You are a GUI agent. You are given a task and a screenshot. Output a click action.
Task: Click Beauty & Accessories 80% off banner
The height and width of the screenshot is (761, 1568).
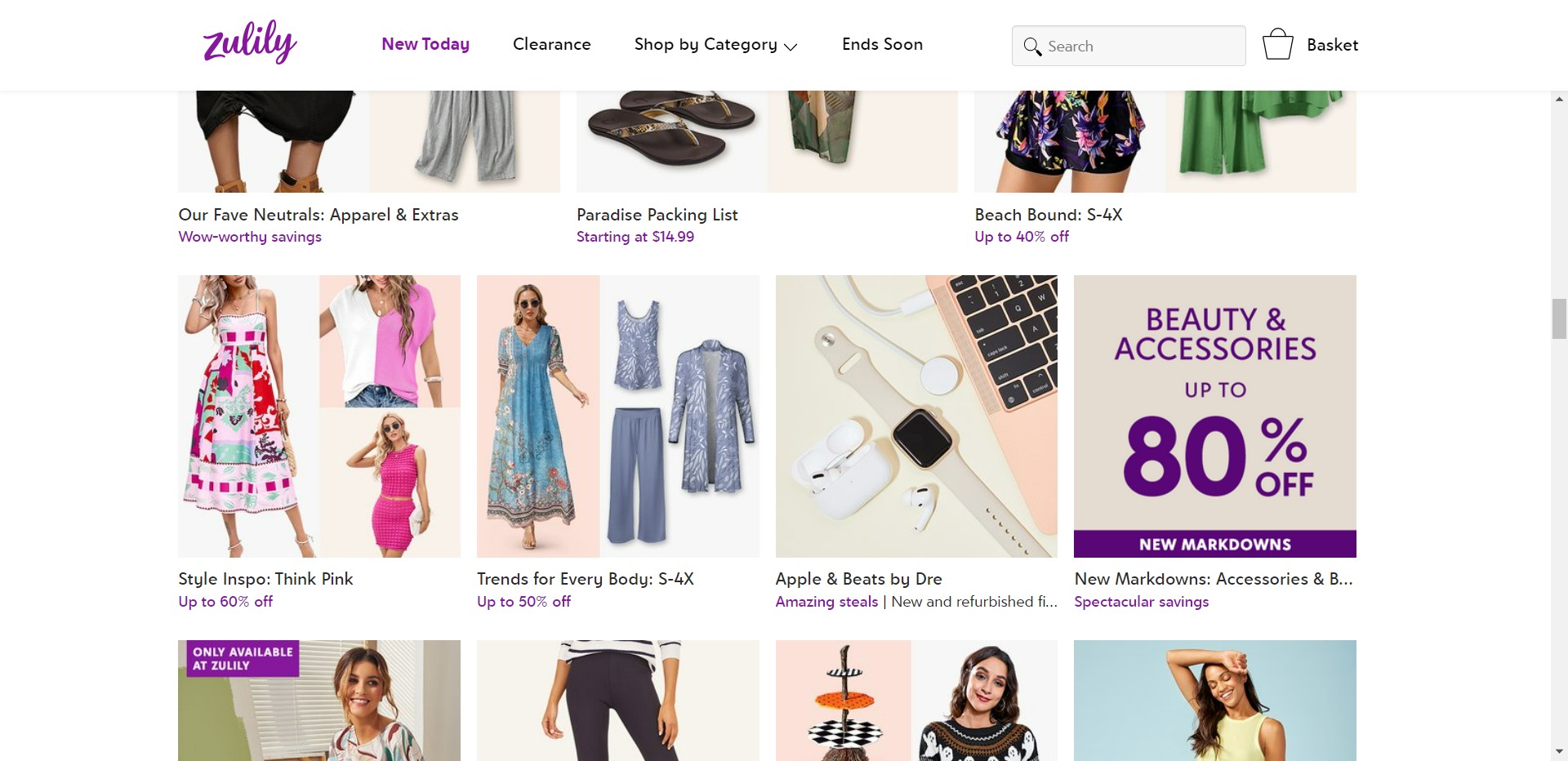coord(1214,416)
